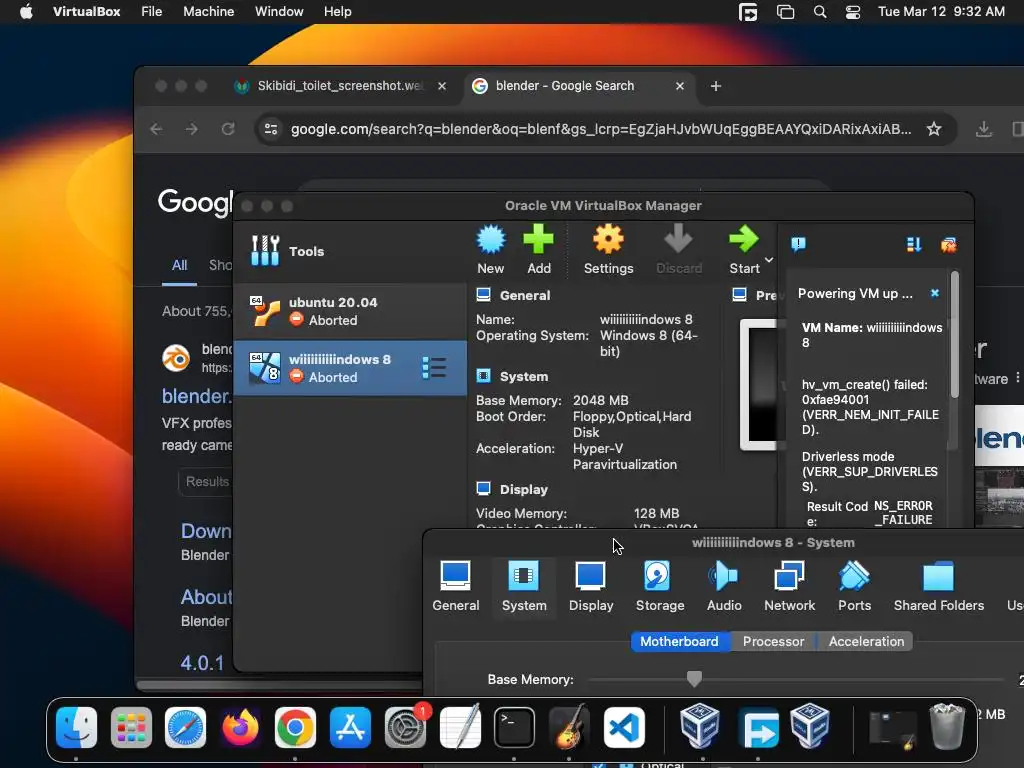Image resolution: width=1024 pixels, height=768 pixels.
Task: Click the notification center icon in VirtualBox
Action: click(798, 244)
